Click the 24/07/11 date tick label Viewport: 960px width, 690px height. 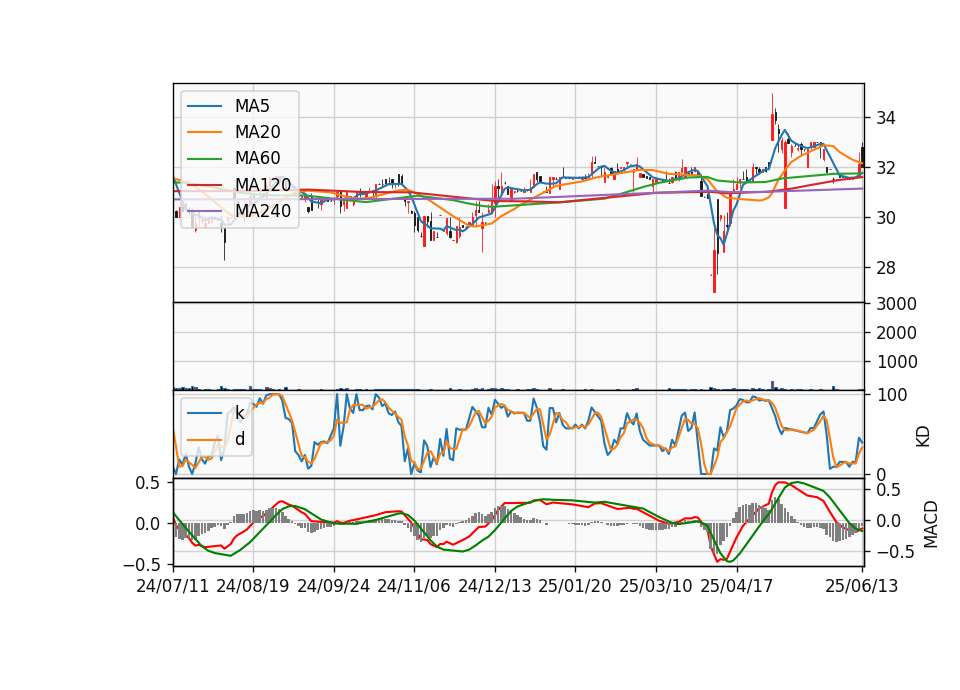173,587
